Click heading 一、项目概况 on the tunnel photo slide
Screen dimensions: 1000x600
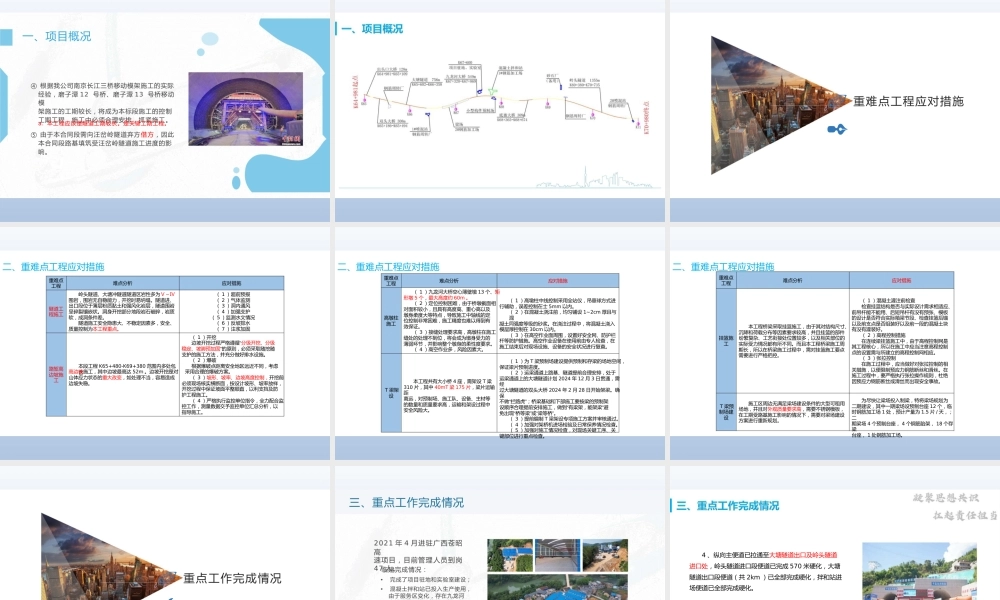click(57, 36)
